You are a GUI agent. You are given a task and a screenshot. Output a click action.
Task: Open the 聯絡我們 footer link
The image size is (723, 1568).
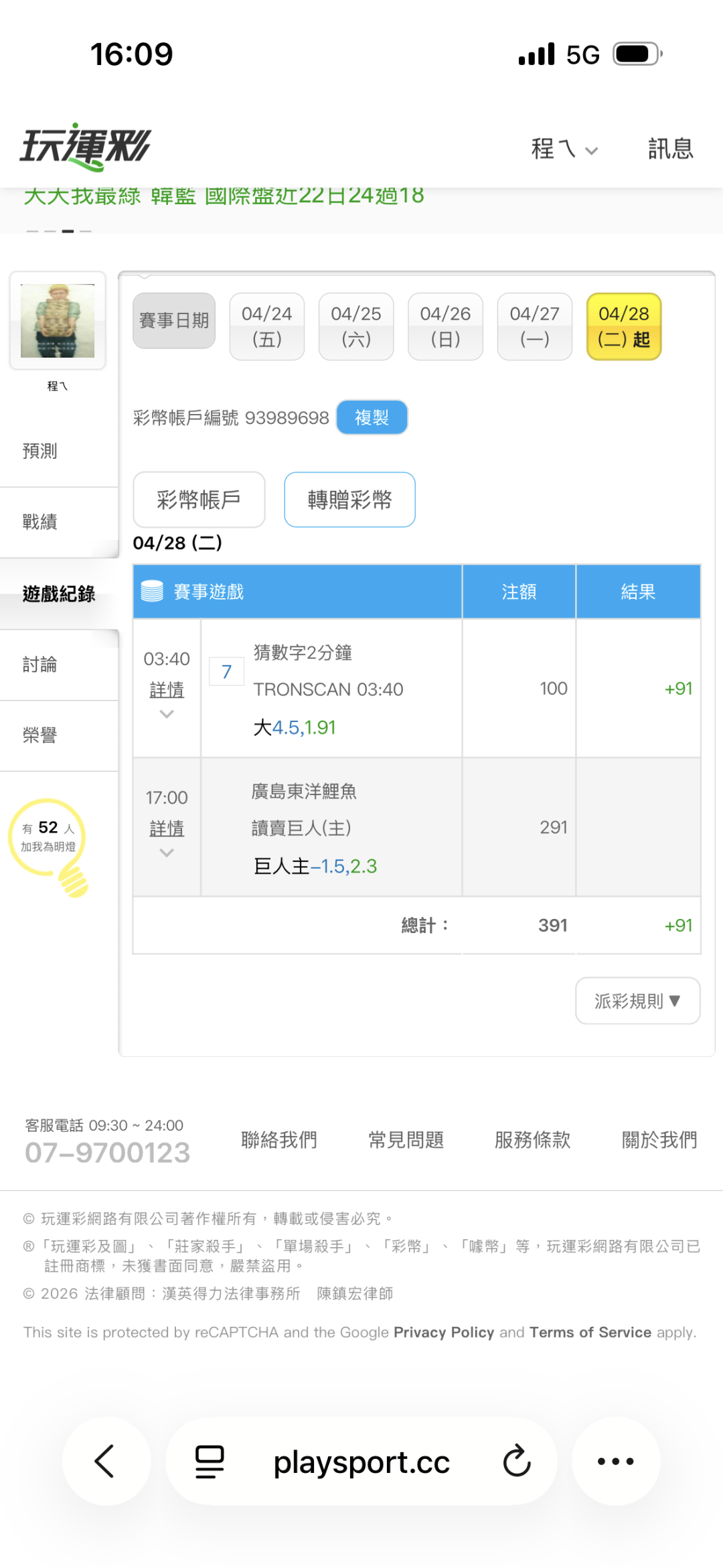click(x=278, y=1139)
